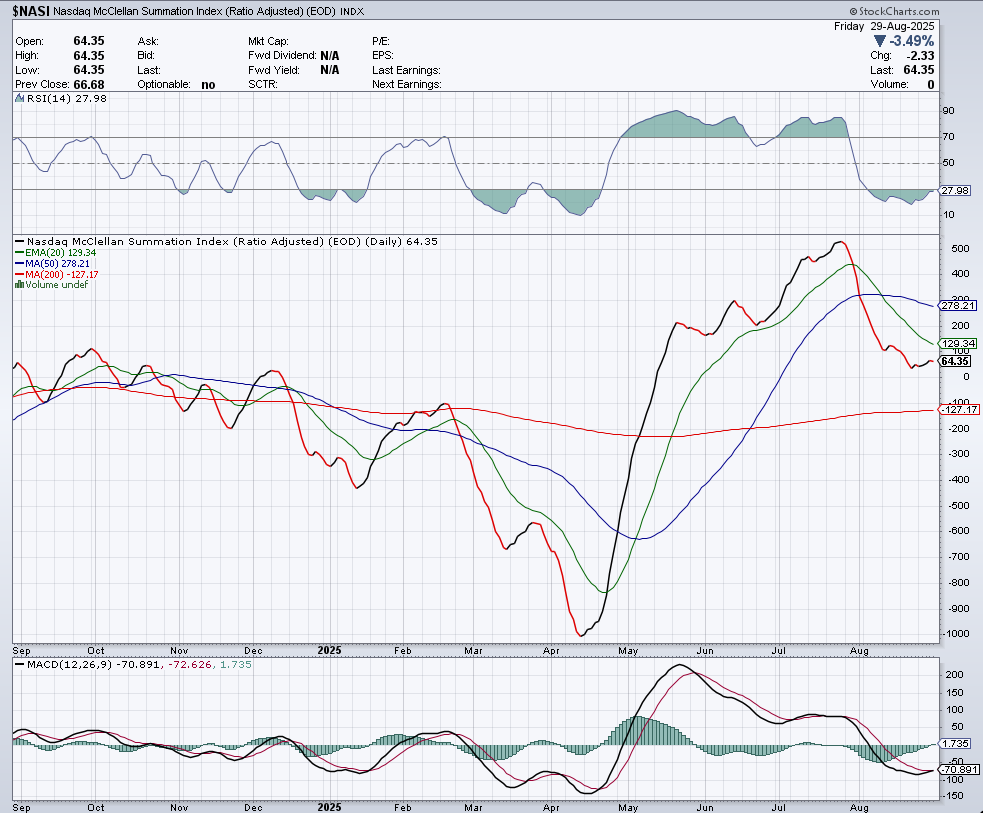Click the Prev Close value 66.68
This screenshot has width=983, height=813.
89,85
